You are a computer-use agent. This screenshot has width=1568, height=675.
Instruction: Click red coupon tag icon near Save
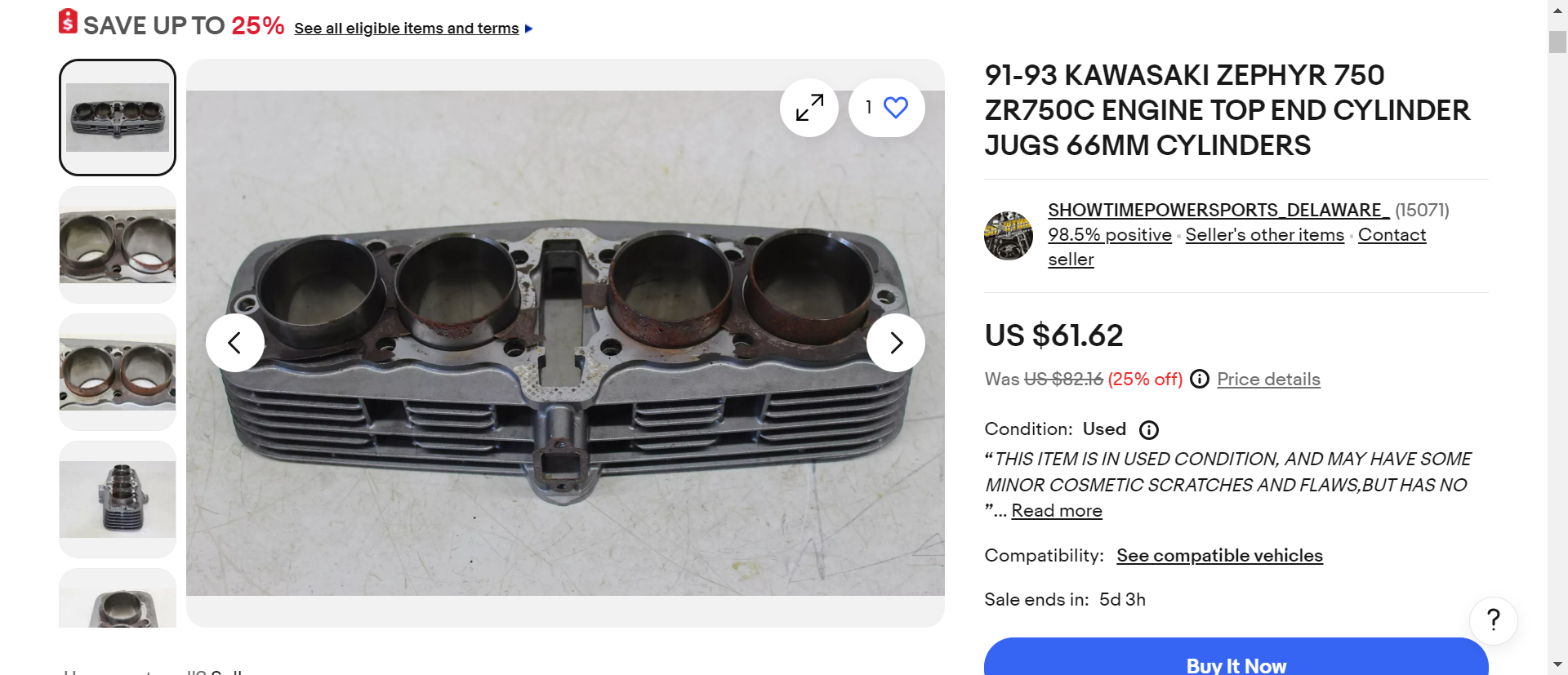[69, 22]
